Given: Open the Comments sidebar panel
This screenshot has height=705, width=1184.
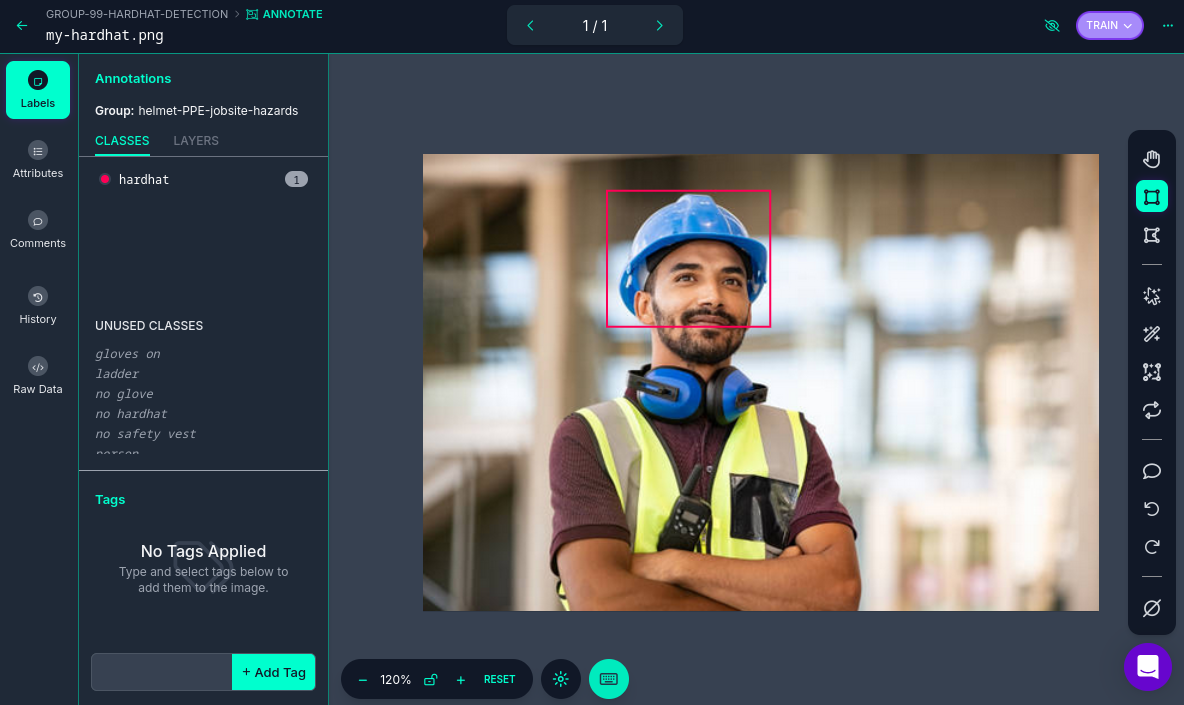Looking at the screenshot, I should (38, 230).
